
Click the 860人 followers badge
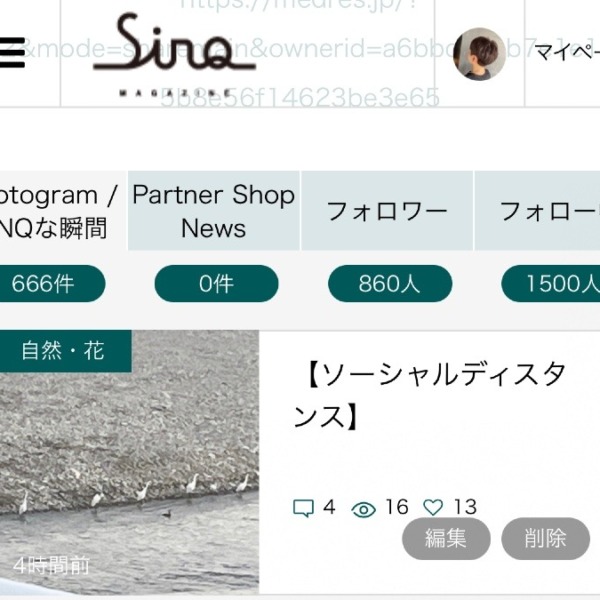(x=390, y=284)
